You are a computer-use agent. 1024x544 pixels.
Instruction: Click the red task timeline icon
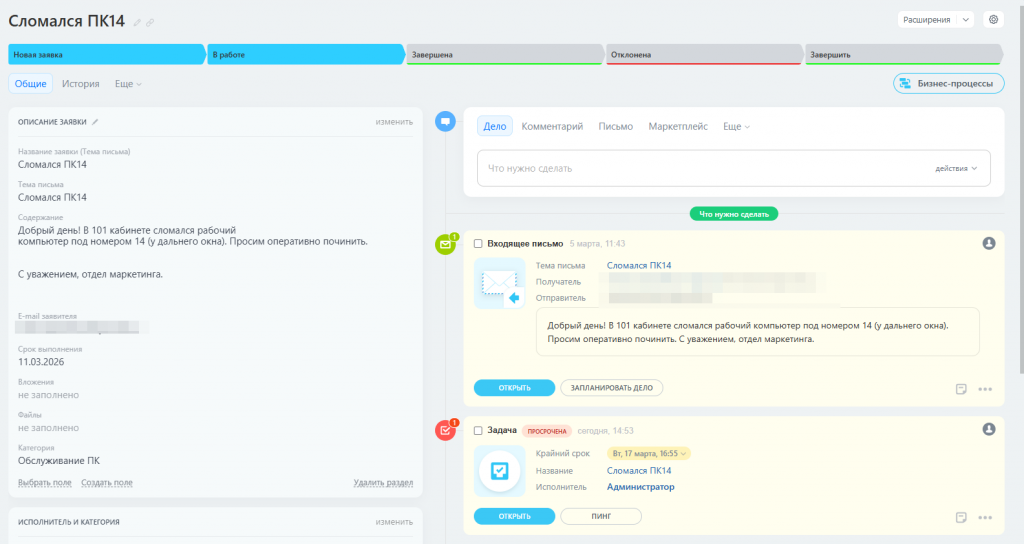click(446, 430)
